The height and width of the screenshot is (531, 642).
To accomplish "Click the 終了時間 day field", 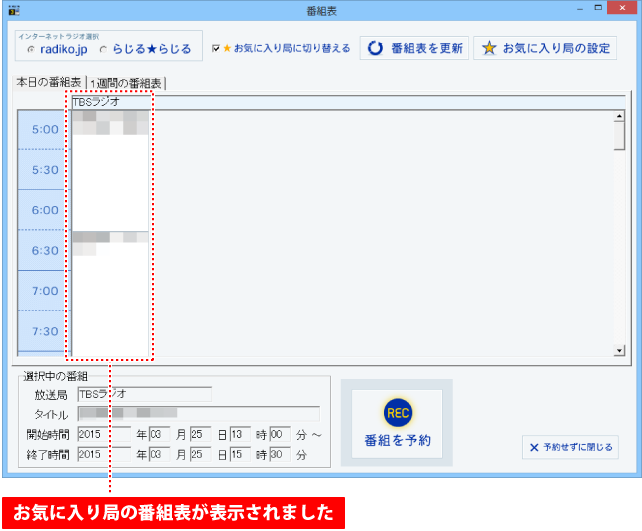I will click(200, 454).
